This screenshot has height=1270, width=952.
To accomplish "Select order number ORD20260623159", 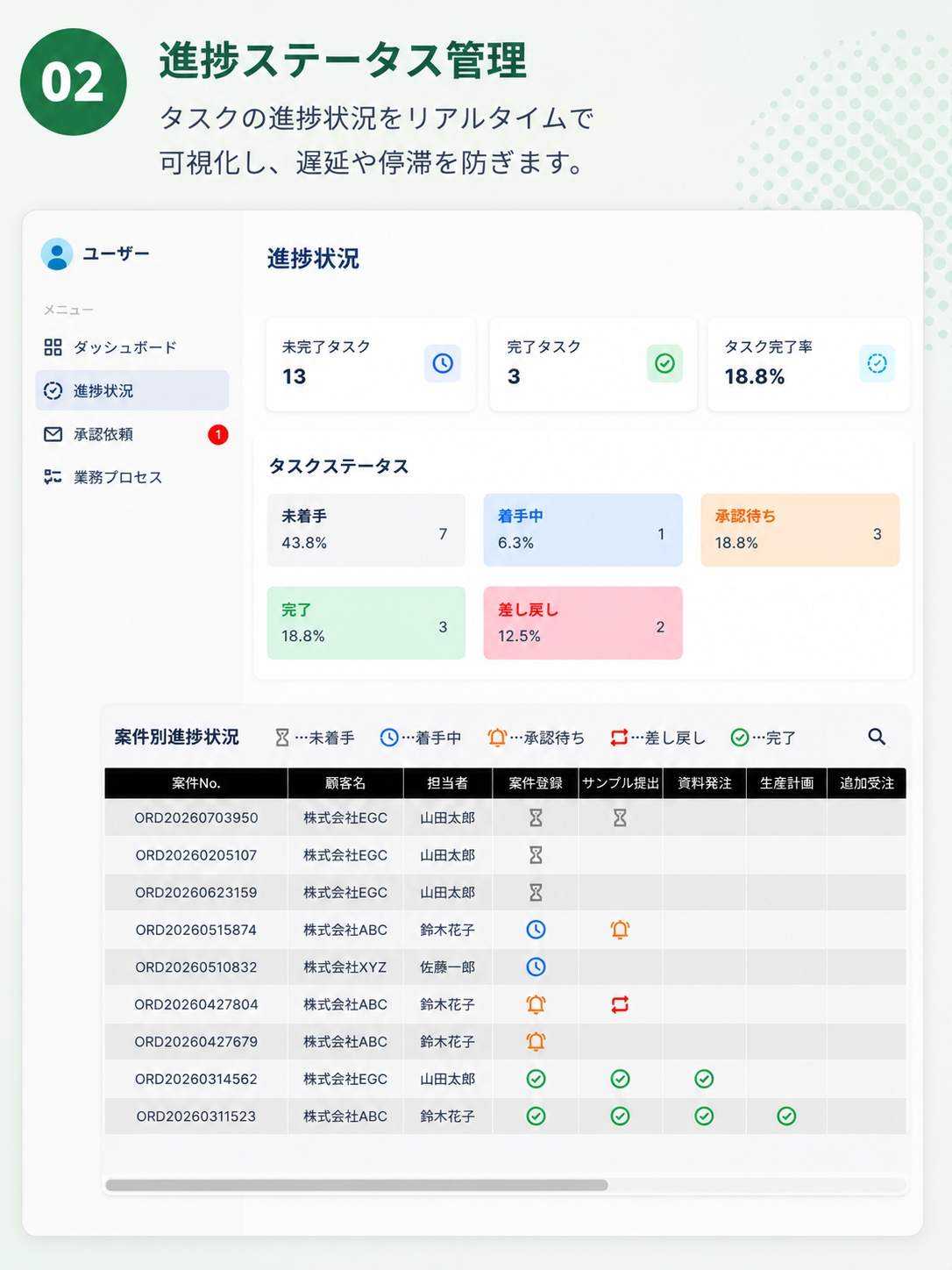I will tap(196, 892).
